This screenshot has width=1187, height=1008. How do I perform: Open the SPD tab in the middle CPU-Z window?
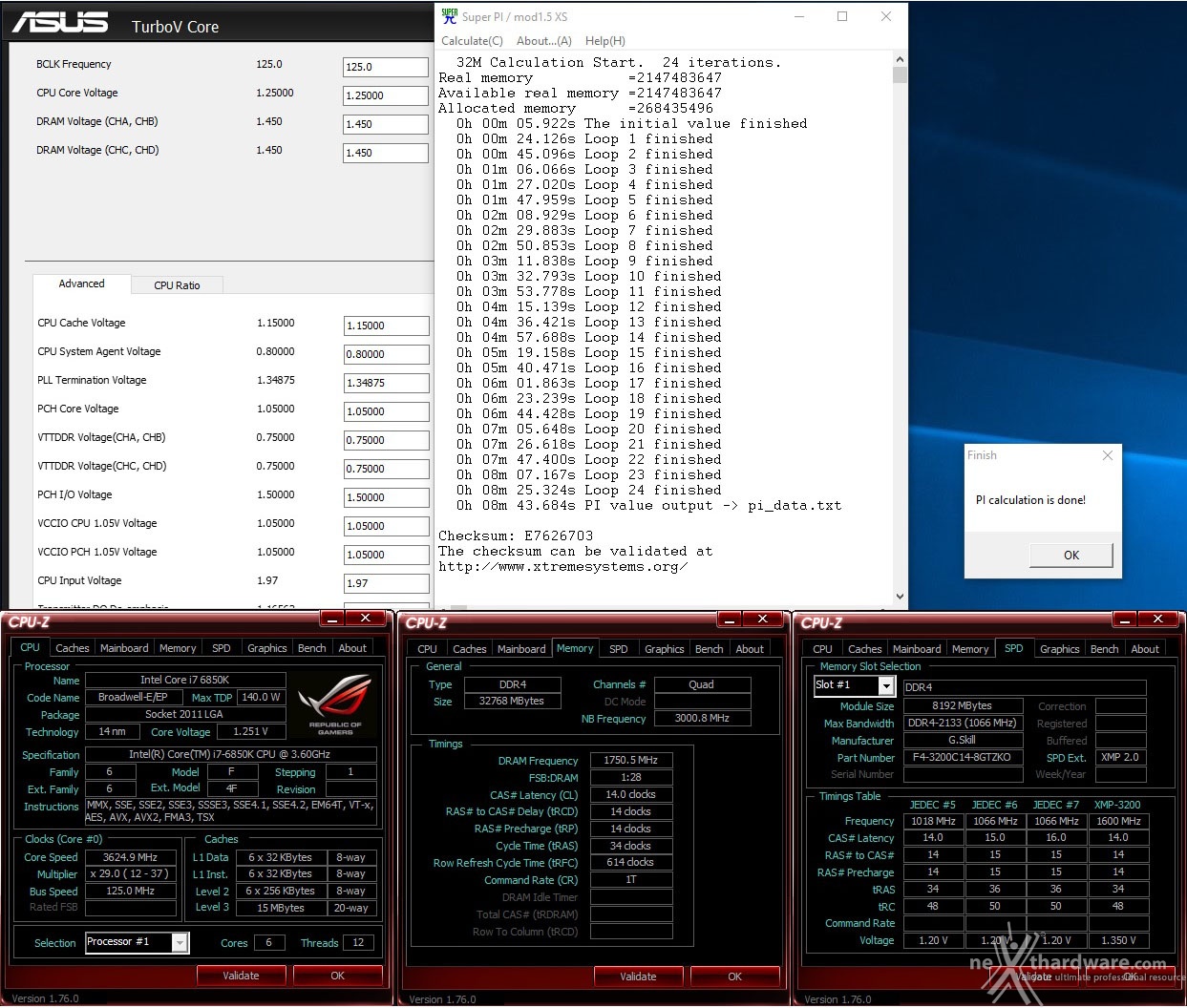coord(619,649)
